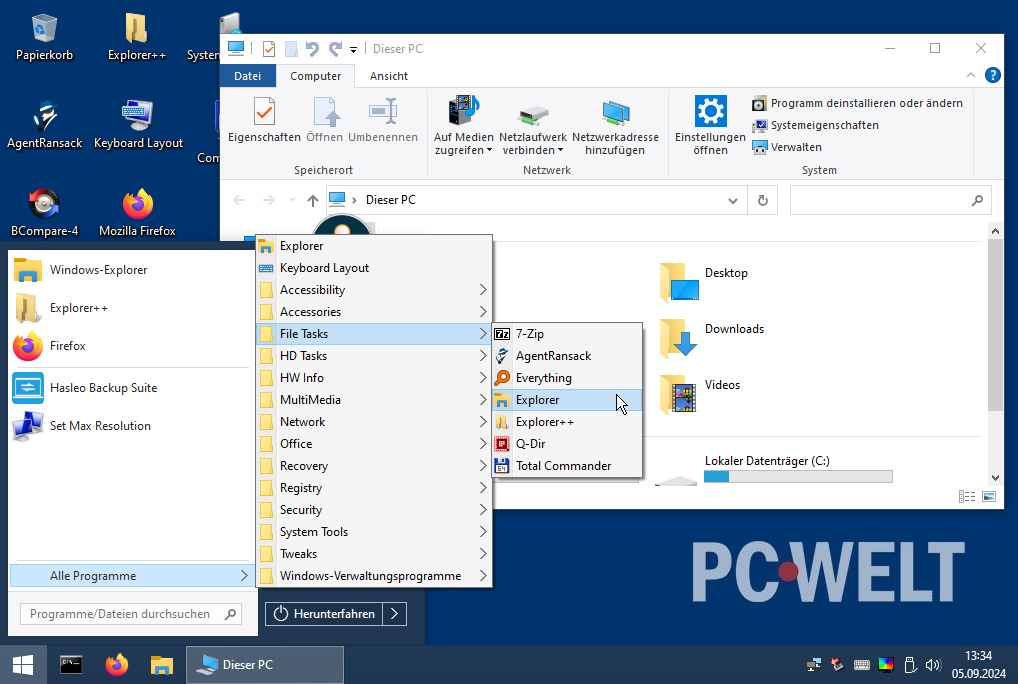Image resolution: width=1018 pixels, height=684 pixels.
Task: Click Set Max Resolution in Start menu
Action: pyautogui.click(x=130, y=426)
